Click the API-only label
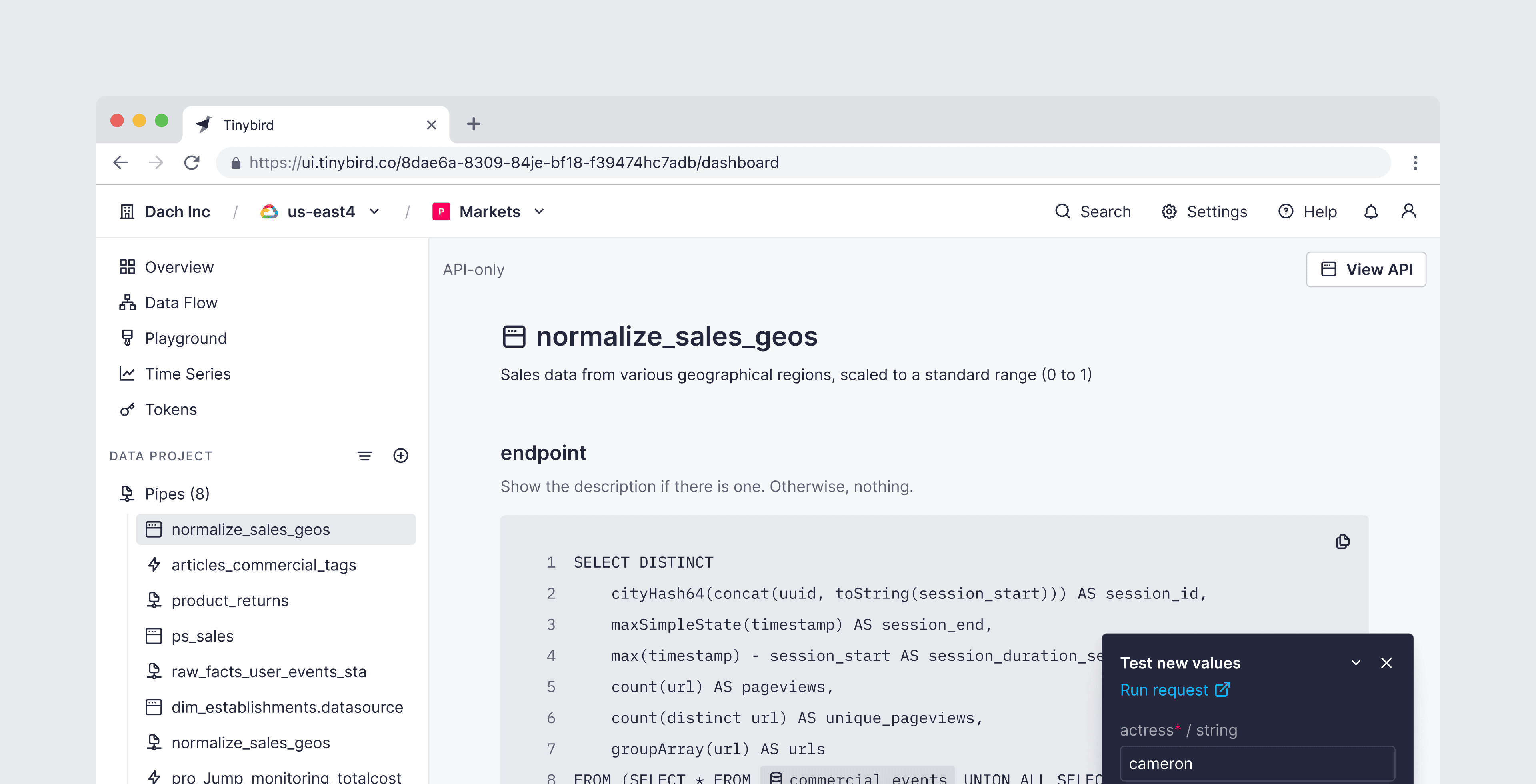This screenshot has height=784, width=1536. point(474,270)
